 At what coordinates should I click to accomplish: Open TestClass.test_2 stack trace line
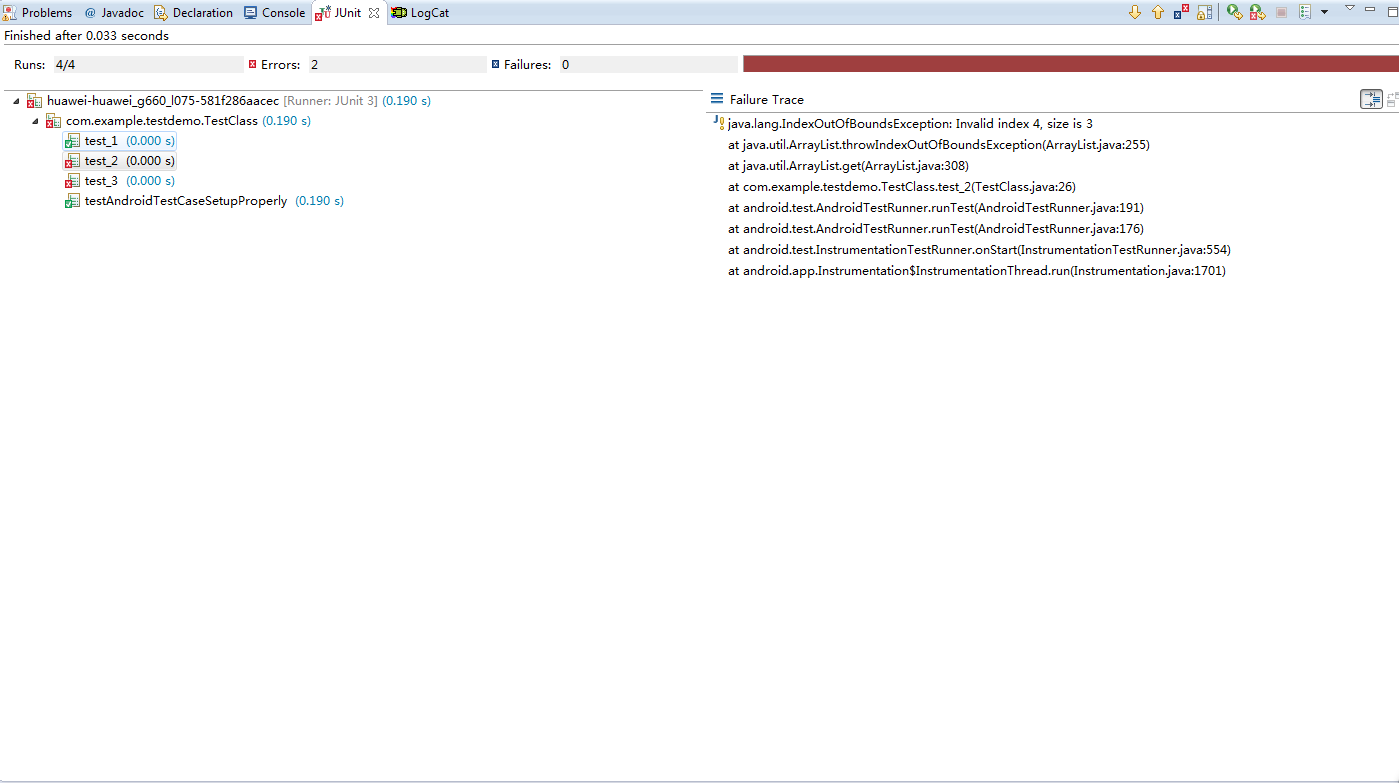902,187
